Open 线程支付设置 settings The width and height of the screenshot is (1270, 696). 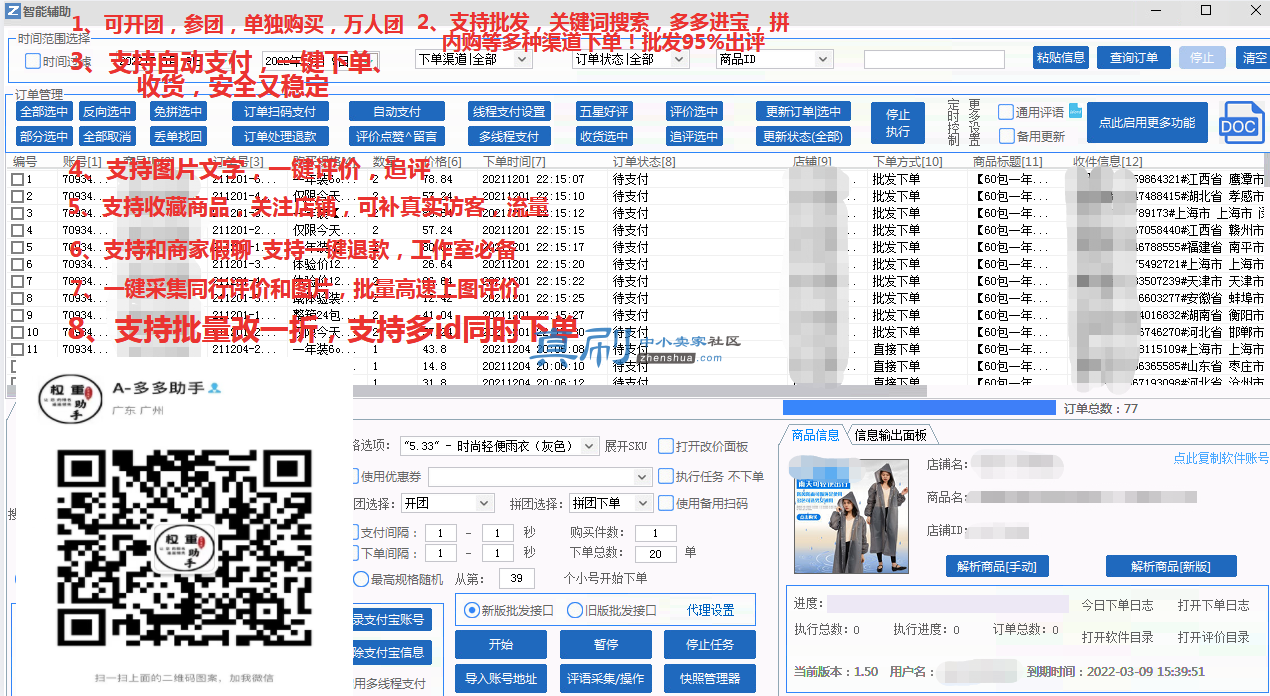tap(509, 111)
